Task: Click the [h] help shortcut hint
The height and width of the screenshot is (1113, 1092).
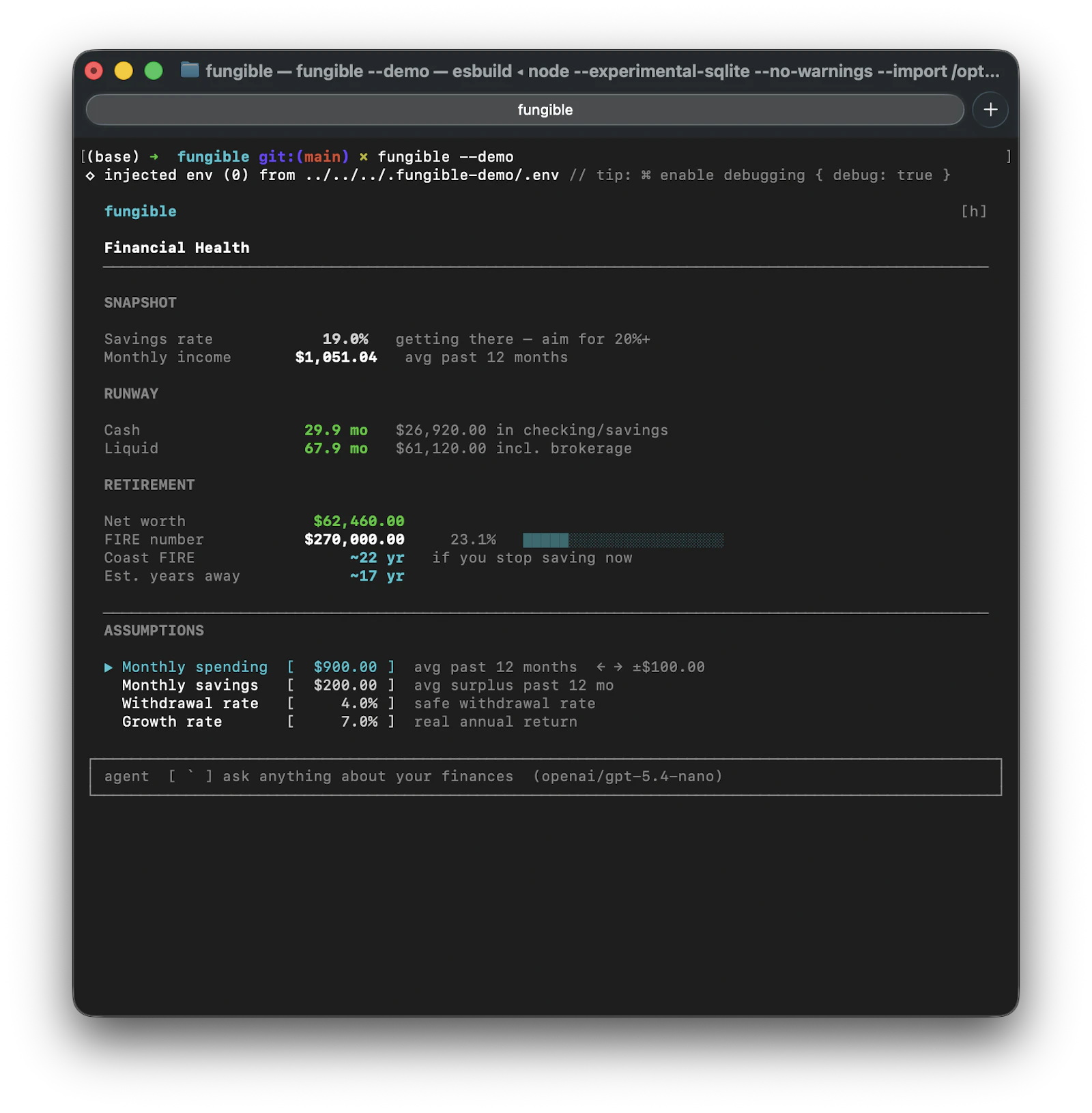Action: pyautogui.click(x=974, y=212)
